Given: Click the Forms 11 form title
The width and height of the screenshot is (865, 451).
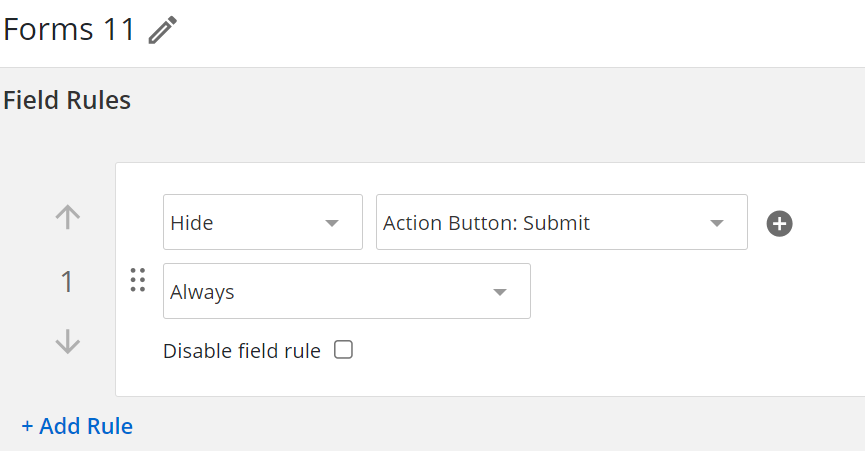Looking at the screenshot, I should tap(69, 30).
